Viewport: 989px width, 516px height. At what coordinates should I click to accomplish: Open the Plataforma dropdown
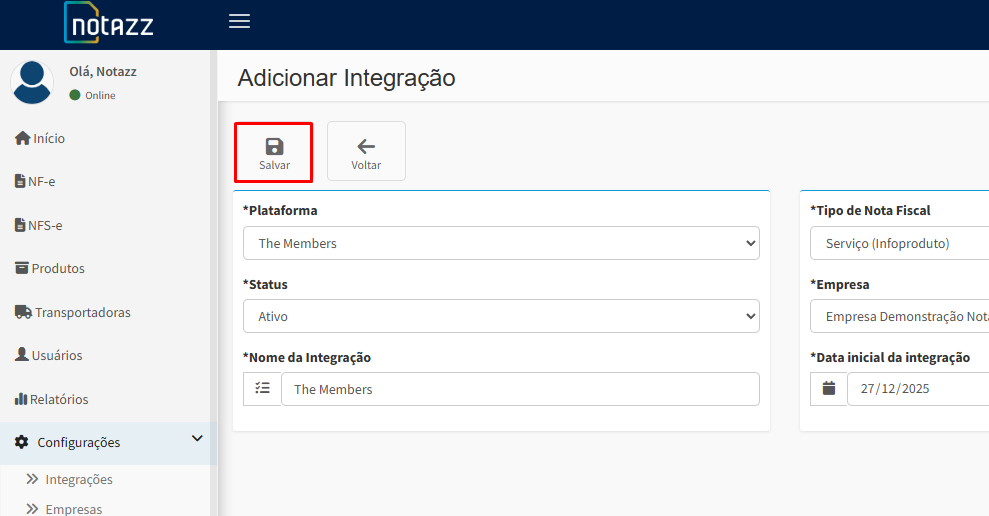click(x=501, y=243)
